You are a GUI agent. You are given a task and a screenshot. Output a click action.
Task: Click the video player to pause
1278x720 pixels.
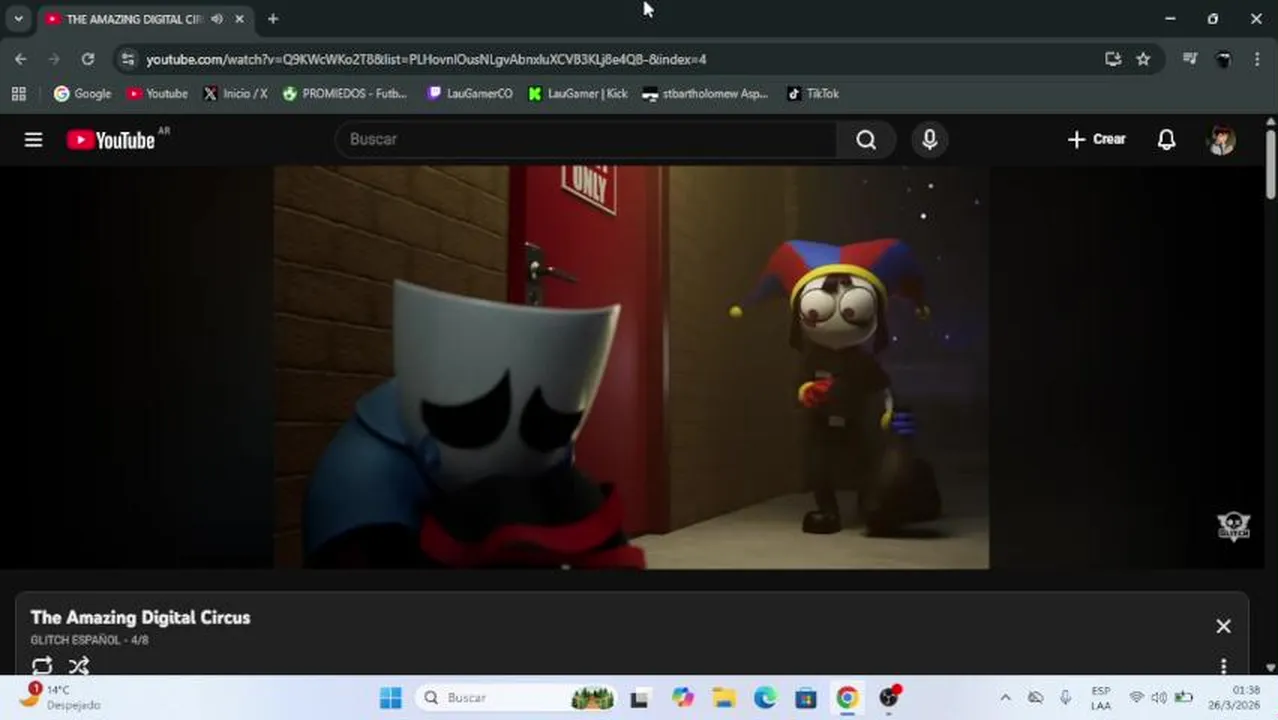[x=631, y=367]
